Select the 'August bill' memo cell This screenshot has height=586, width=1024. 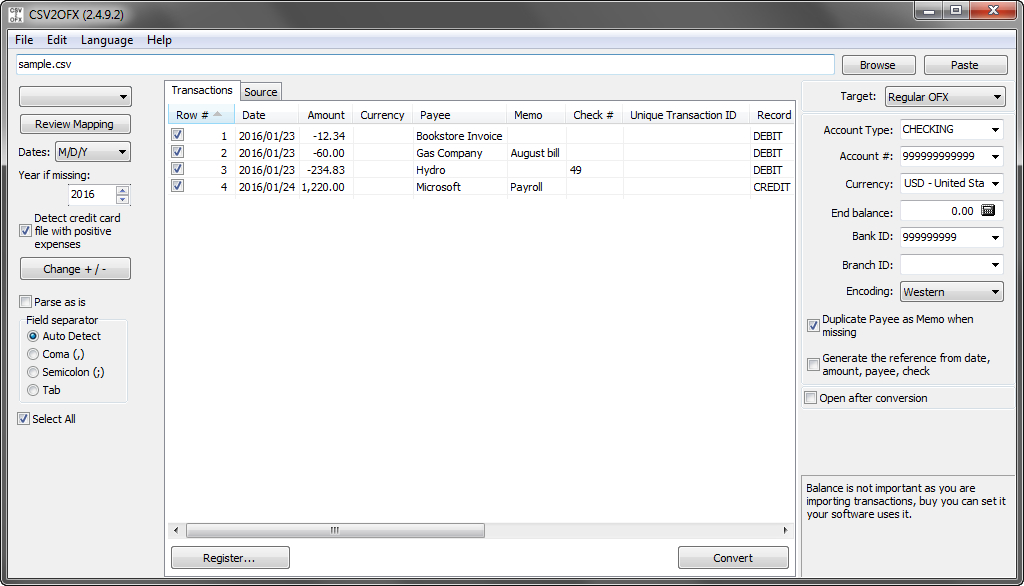[x=535, y=153]
